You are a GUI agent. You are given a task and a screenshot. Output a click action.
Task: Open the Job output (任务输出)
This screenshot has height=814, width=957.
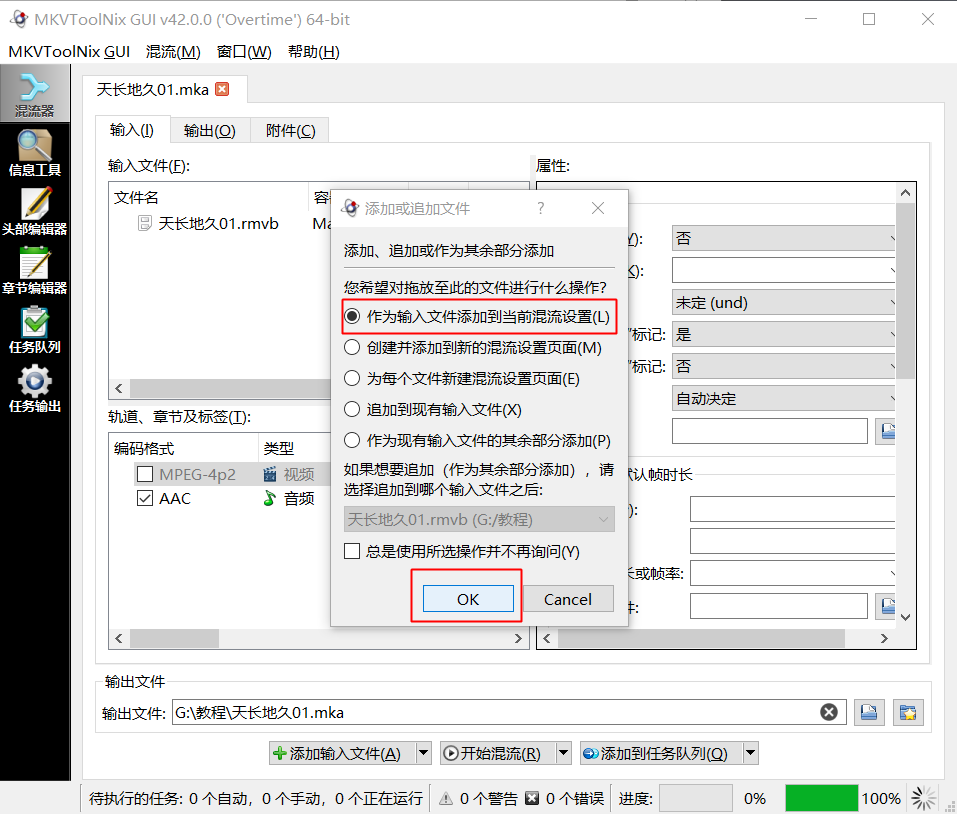[x=34, y=389]
